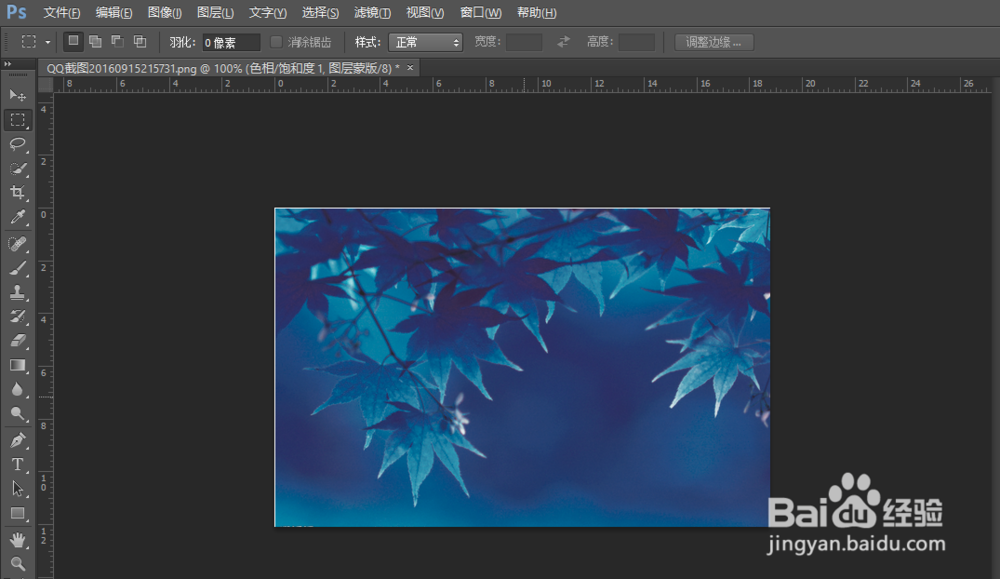Click the Photoshop Ps logo icon
This screenshot has width=1000, height=579.
(x=17, y=12)
